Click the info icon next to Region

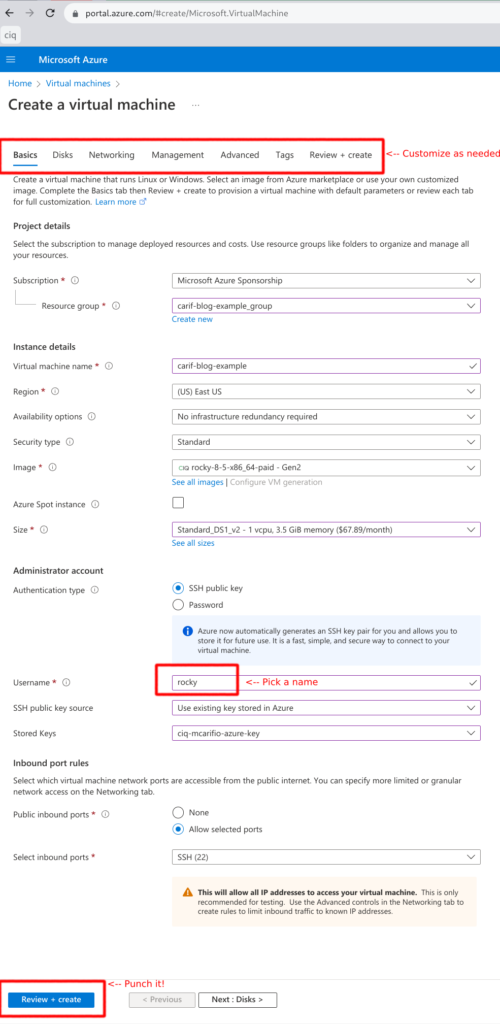[55, 391]
